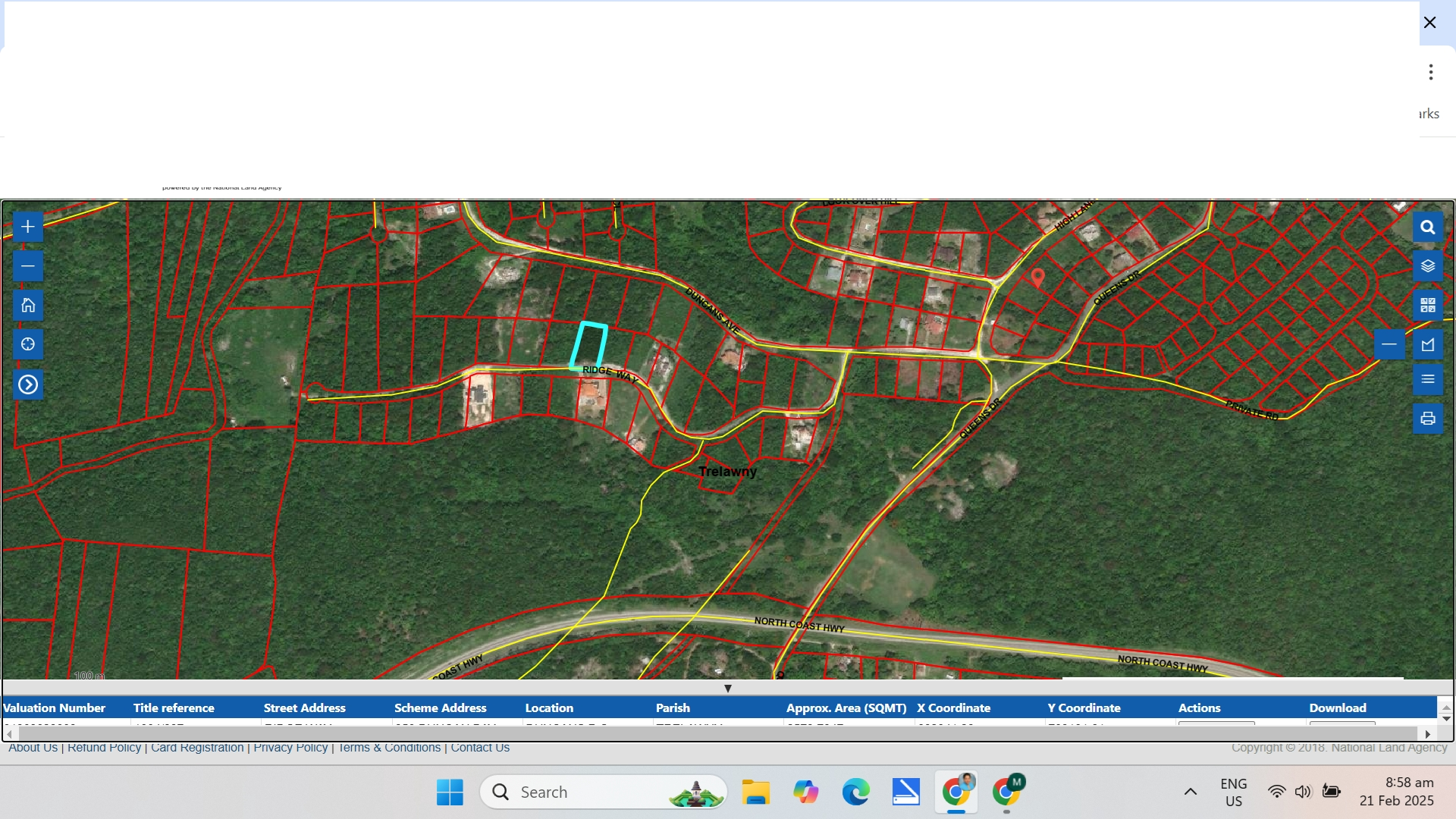Switch to the active Chrome window on the taskbar

click(x=956, y=792)
